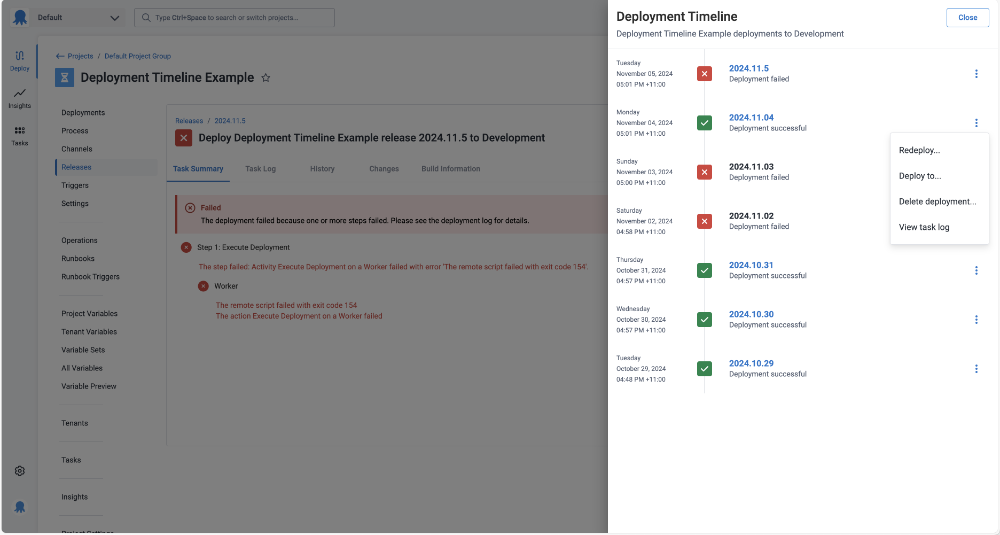Click the error icon beside Step 1: Execute Deployment
This screenshot has height=535, width=1000.
coord(186,247)
